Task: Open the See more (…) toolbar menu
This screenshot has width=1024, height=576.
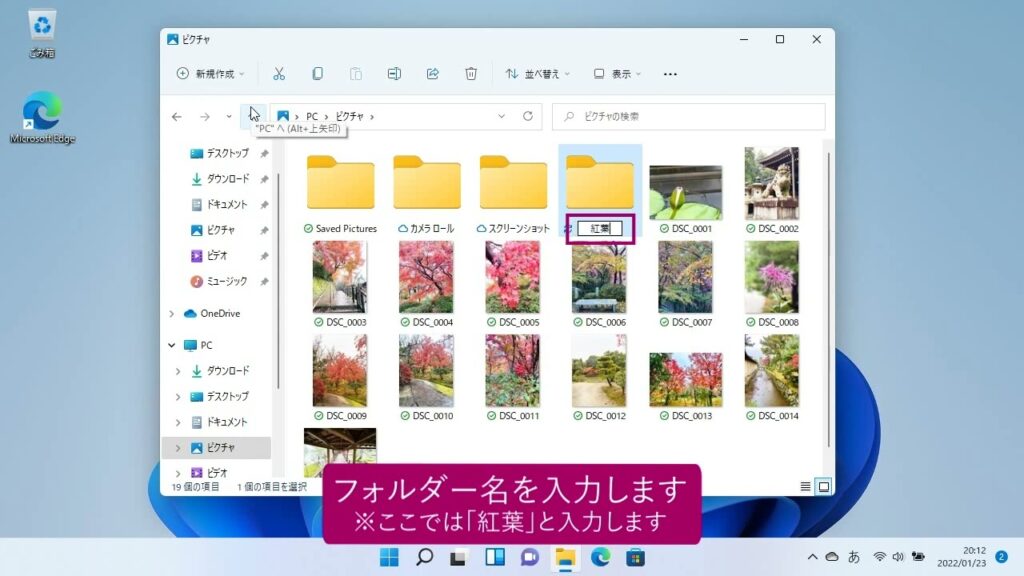Action: (x=670, y=74)
